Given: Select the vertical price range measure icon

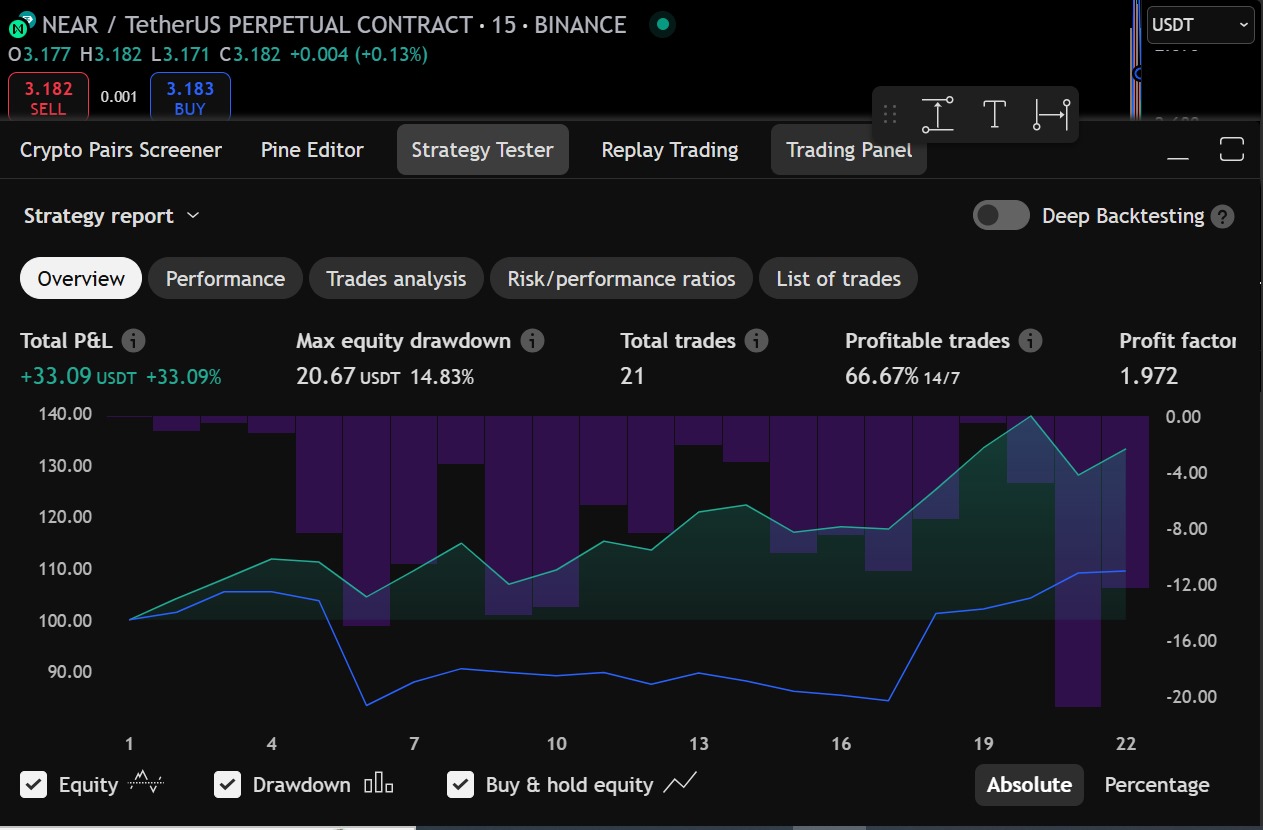Looking at the screenshot, I should [x=937, y=115].
